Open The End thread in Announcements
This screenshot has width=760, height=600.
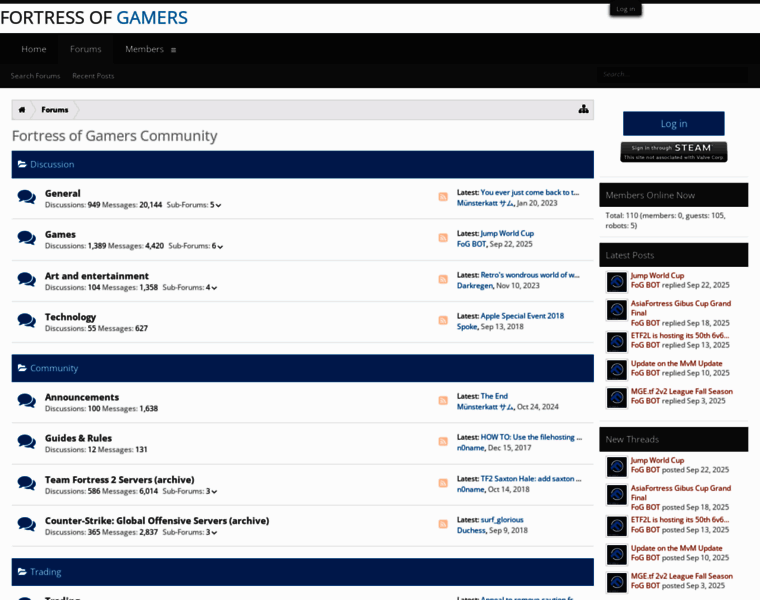(494, 396)
